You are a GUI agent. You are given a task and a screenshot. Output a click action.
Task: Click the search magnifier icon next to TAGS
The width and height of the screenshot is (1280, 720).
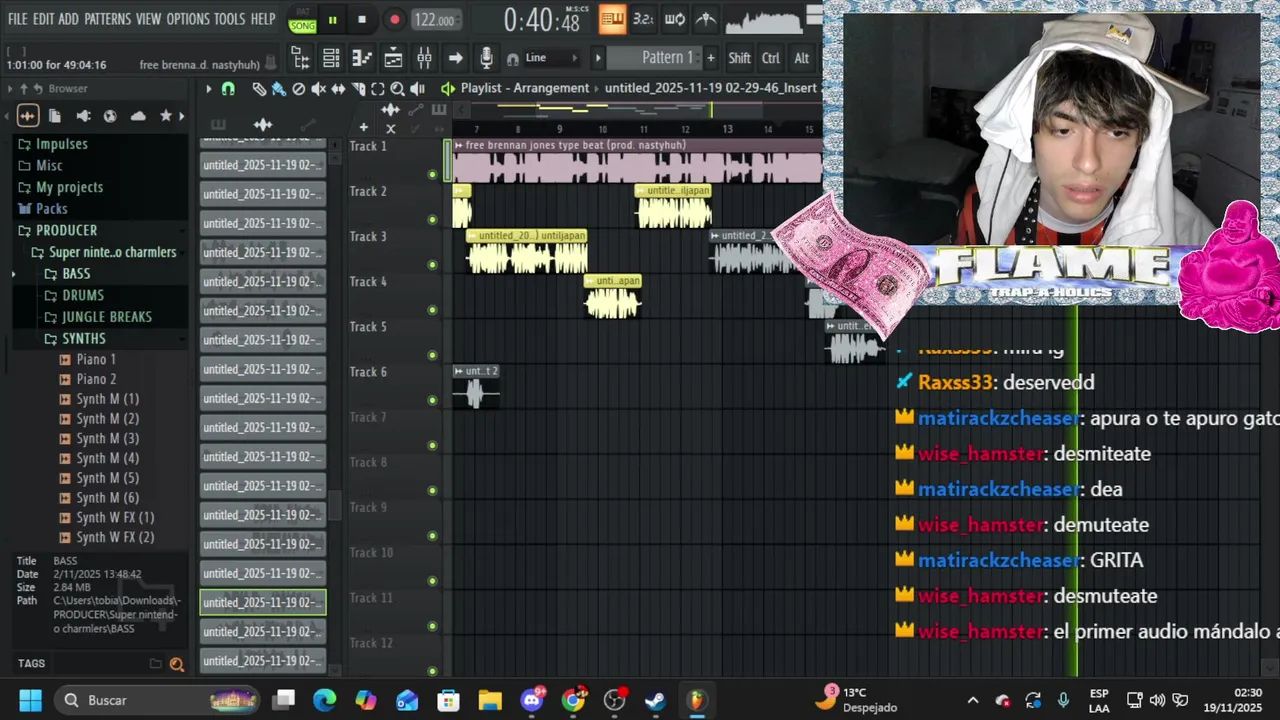point(177,664)
